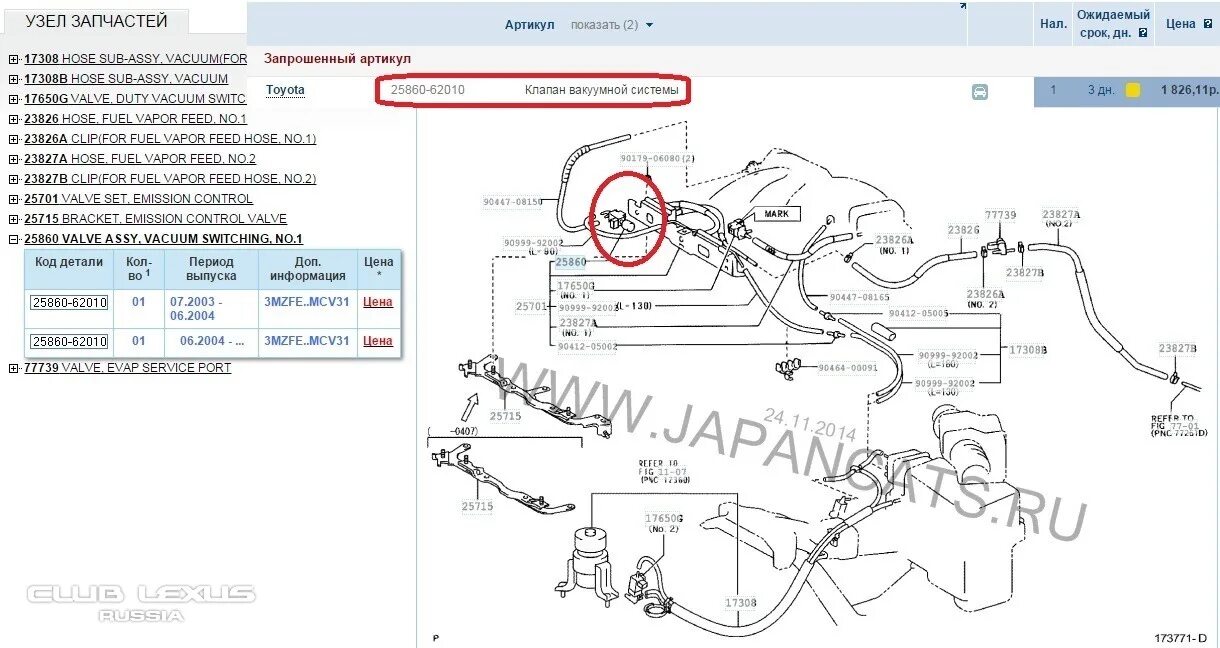Select 25860 VALVE ASSY, VACUUM SWITCHING, NO.1
Screen dimensions: 1220x648
(163, 239)
